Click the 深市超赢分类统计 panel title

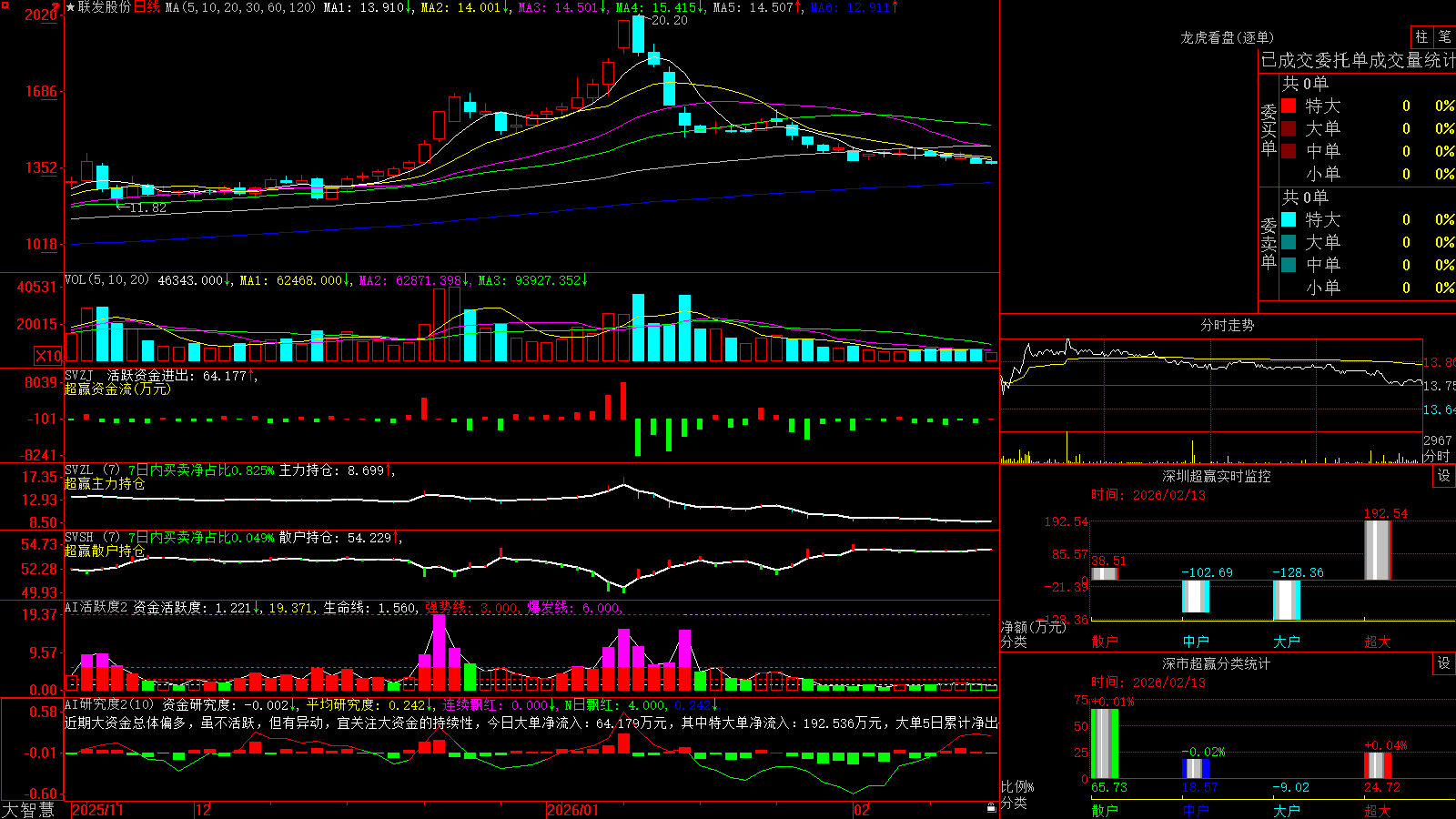click(x=1216, y=663)
